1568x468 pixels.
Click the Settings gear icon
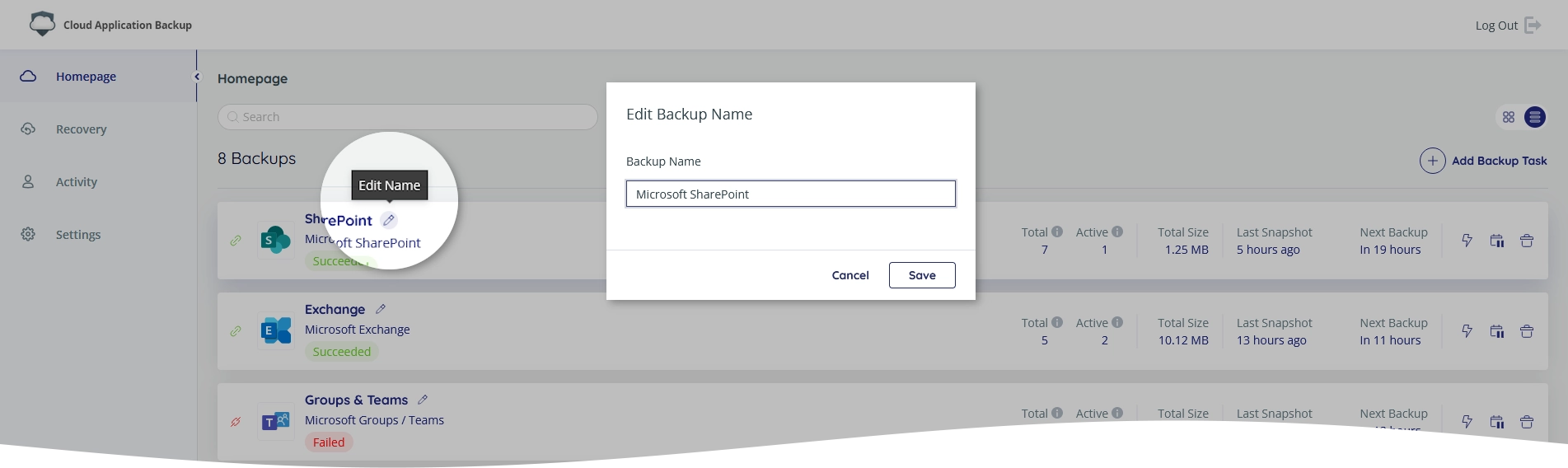28,234
